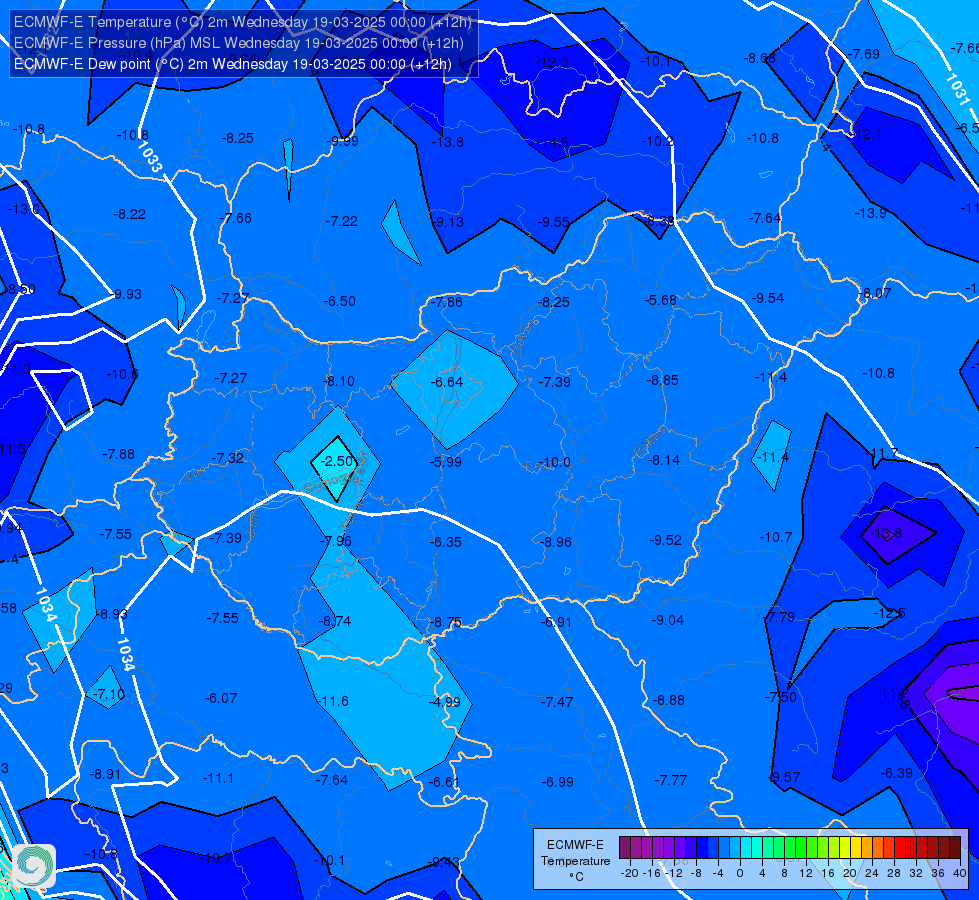Image resolution: width=979 pixels, height=900 pixels.
Task: Click the -9.99 temperature value
Action: [343, 141]
